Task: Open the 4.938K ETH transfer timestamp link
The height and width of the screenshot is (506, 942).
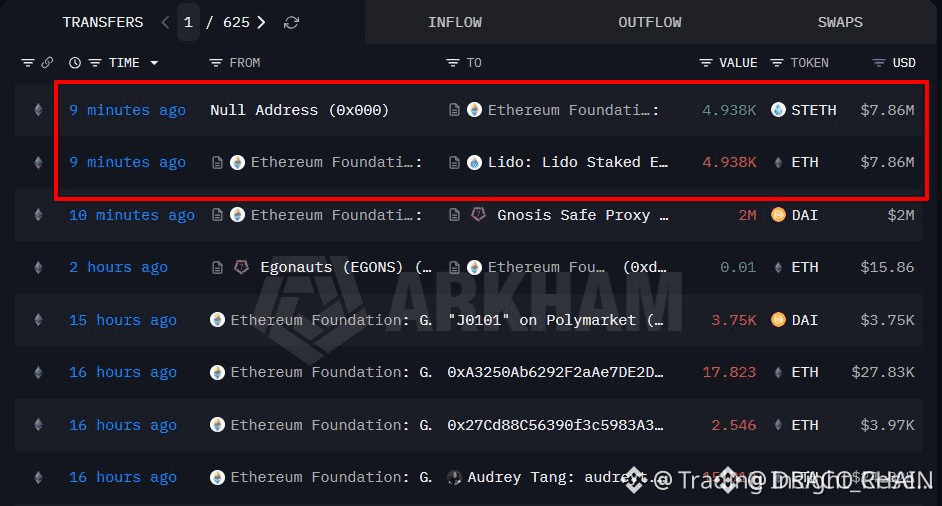Action: tap(127, 162)
